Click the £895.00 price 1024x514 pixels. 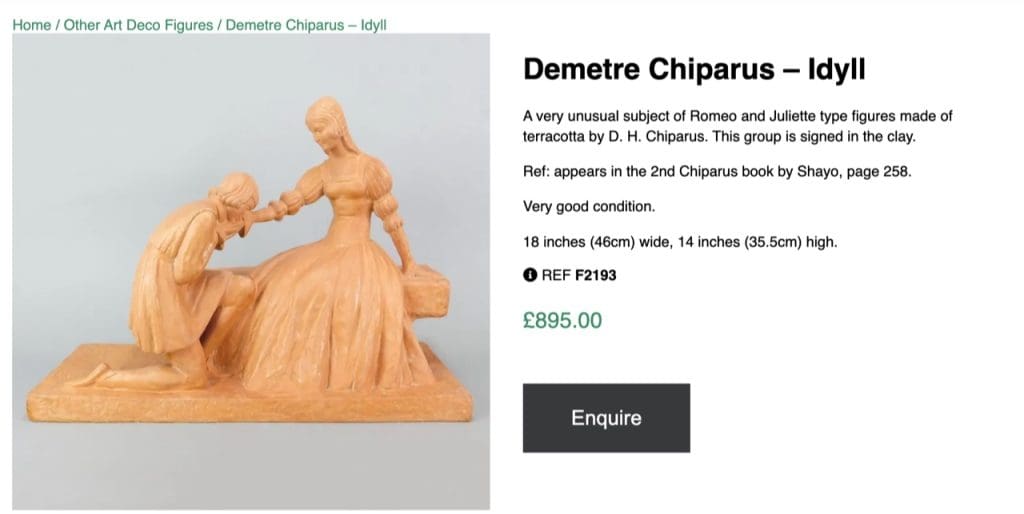pos(562,320)
